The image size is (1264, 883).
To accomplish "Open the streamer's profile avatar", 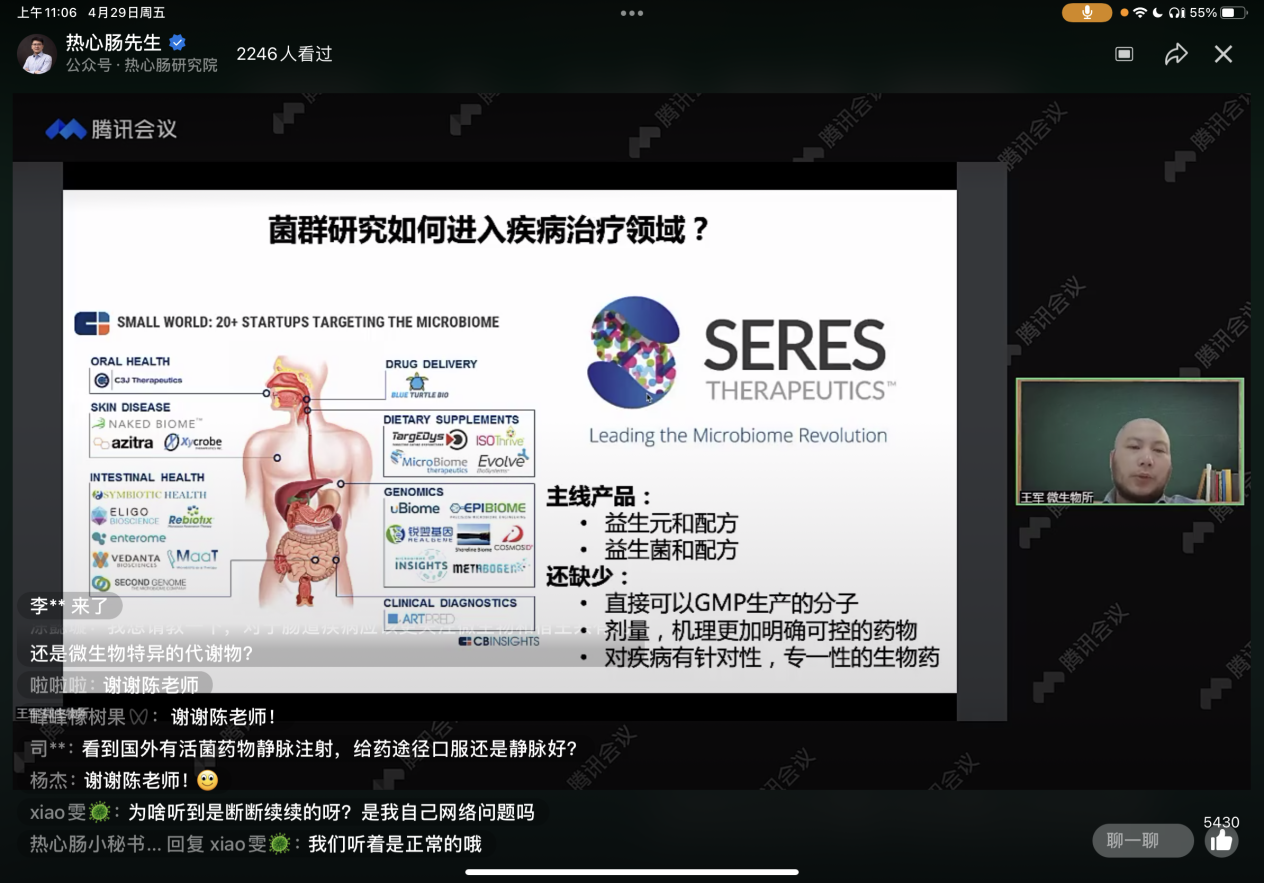I will tap(37, 52).
